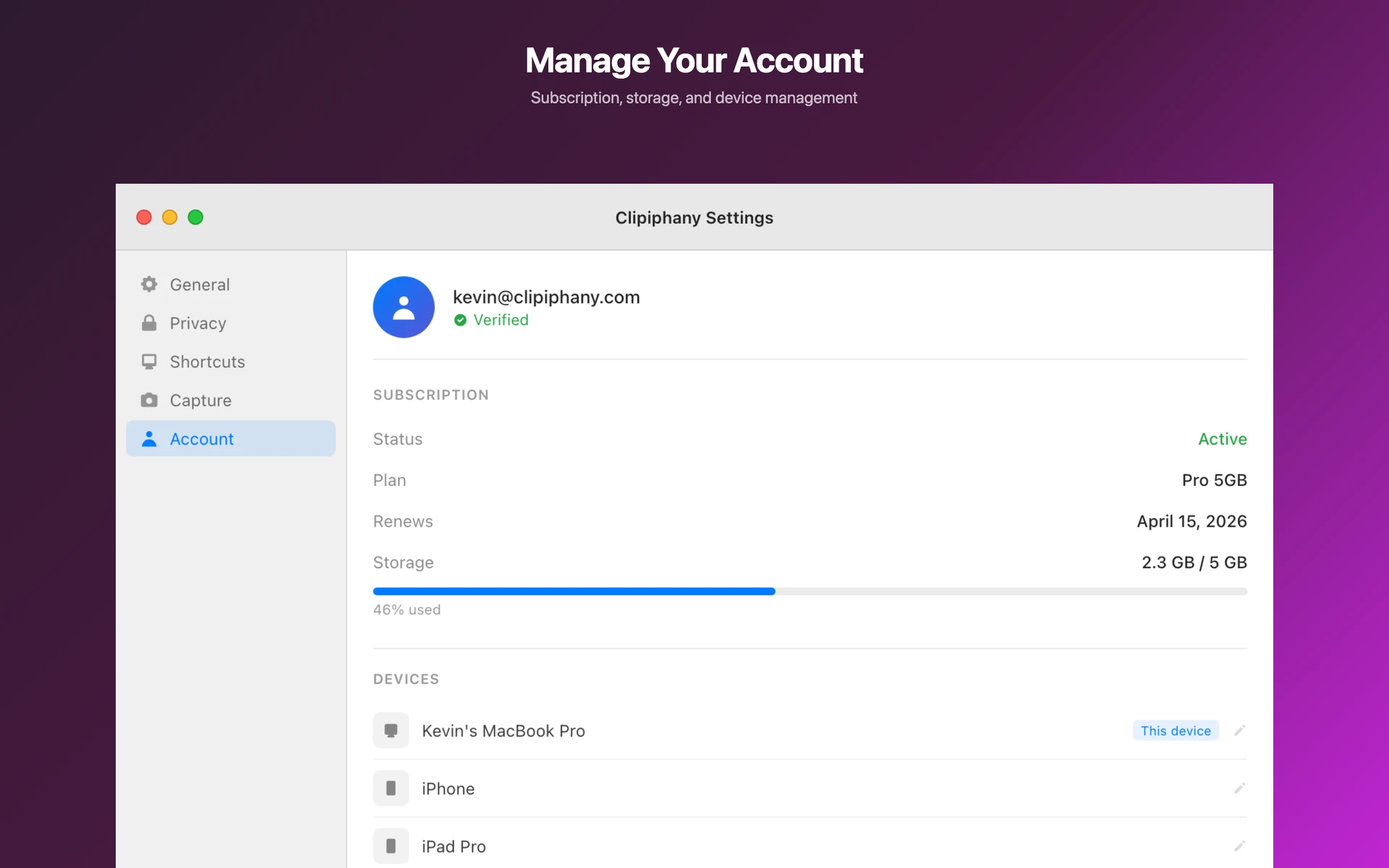
Task: Close the Clipiphany Settings window
Action: point(144,217)
